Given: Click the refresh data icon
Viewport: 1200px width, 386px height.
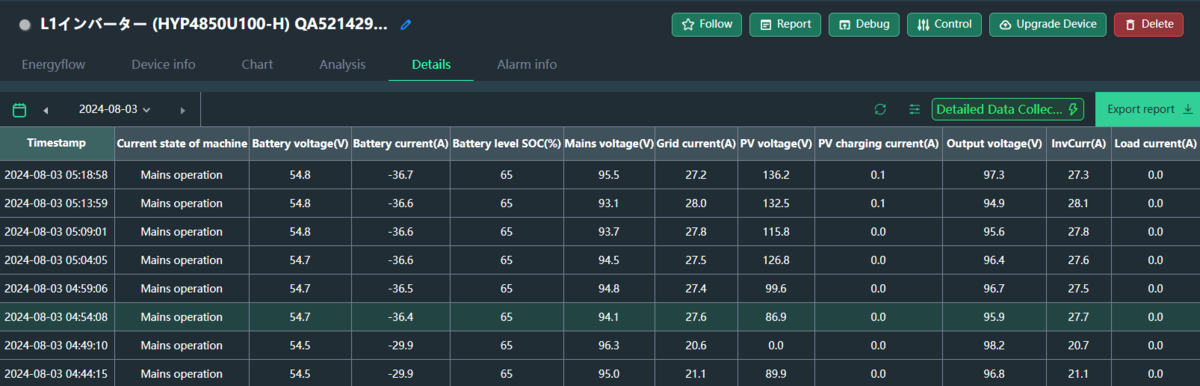Looking at the screenshot, I should pyautogui.click(x=880, y=109).
